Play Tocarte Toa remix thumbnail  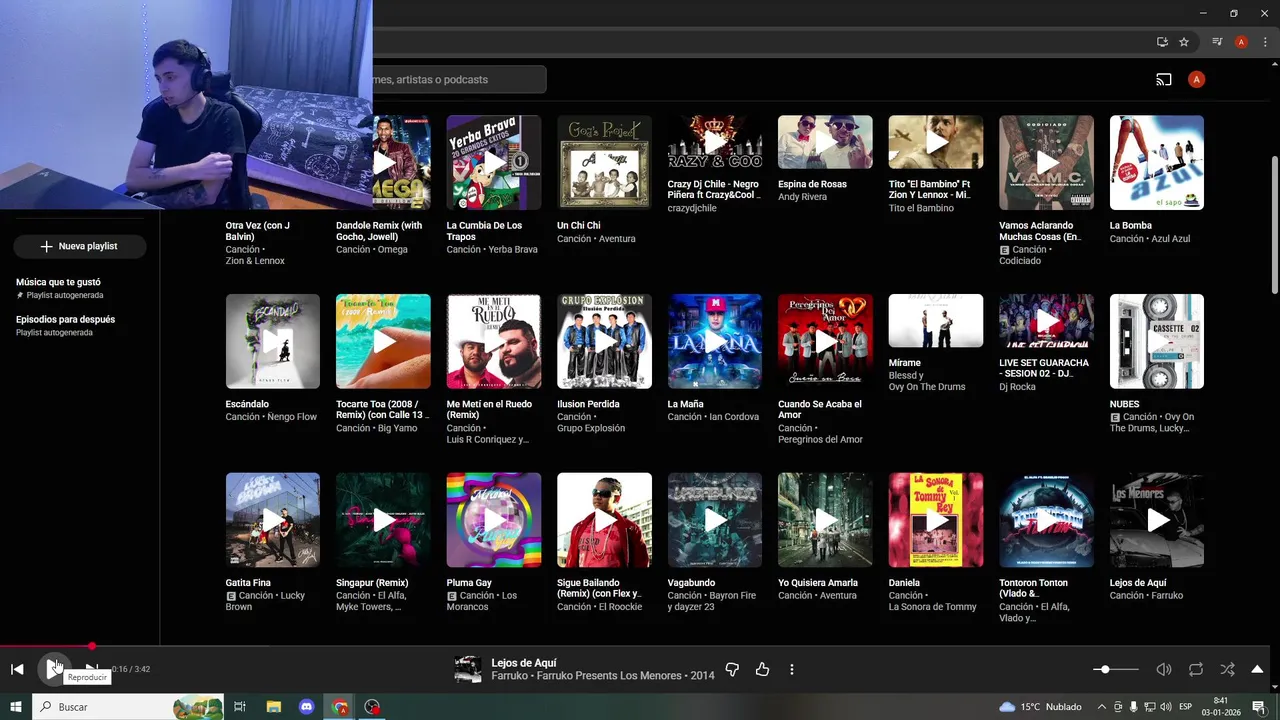[383, 341]
